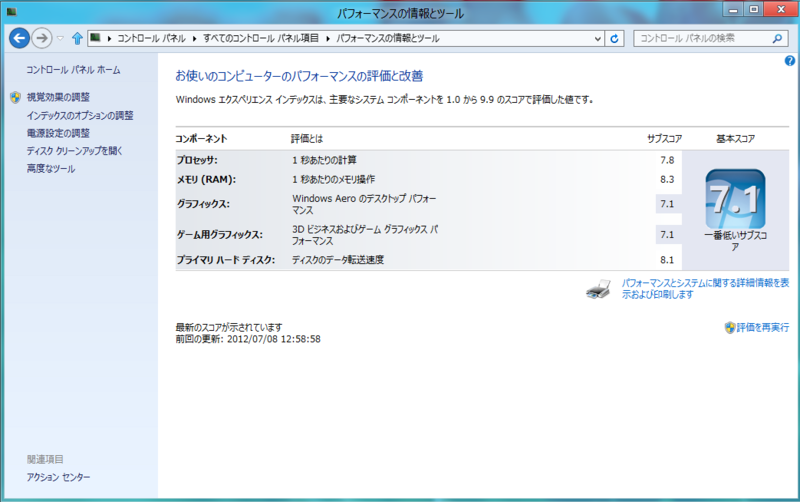Click the shield icon beside 視覚効果の調整
The image size is (800, 502).
pos(15,97)
